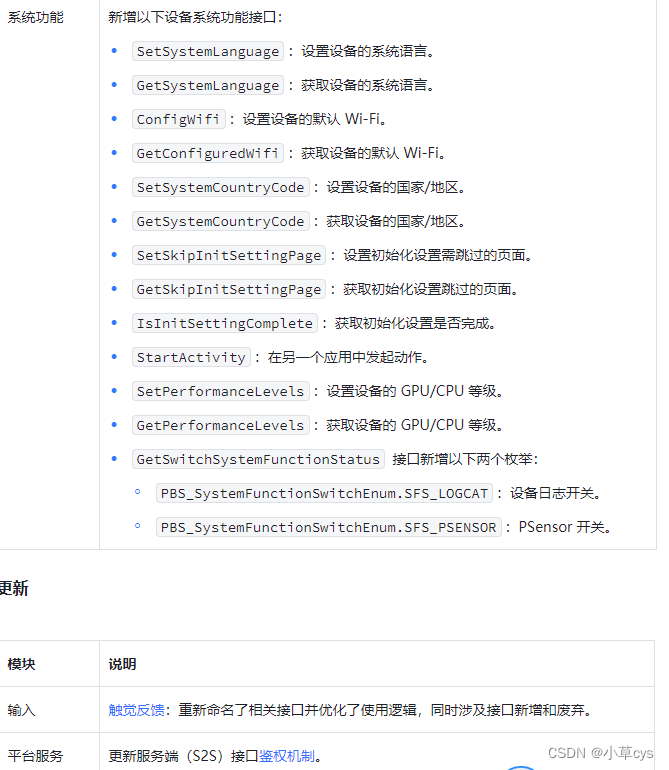Click the SetSystemCountryCode code label
The width and height of the screenshot is (669, 770).
(221, 187)
